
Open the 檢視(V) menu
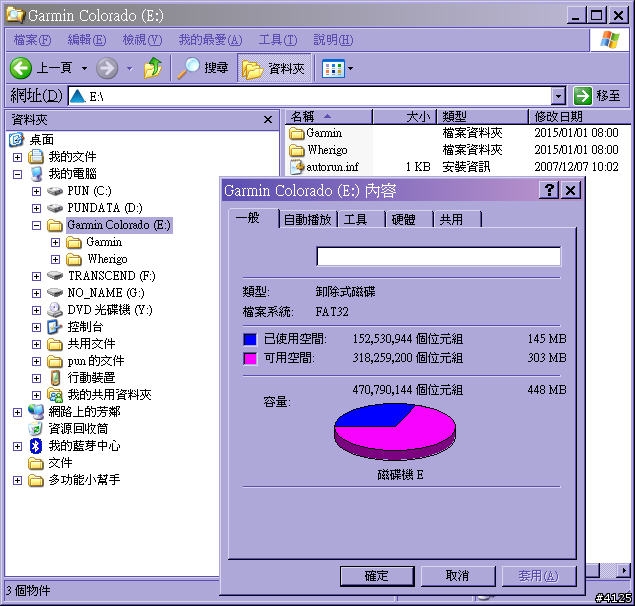[142, 40]
